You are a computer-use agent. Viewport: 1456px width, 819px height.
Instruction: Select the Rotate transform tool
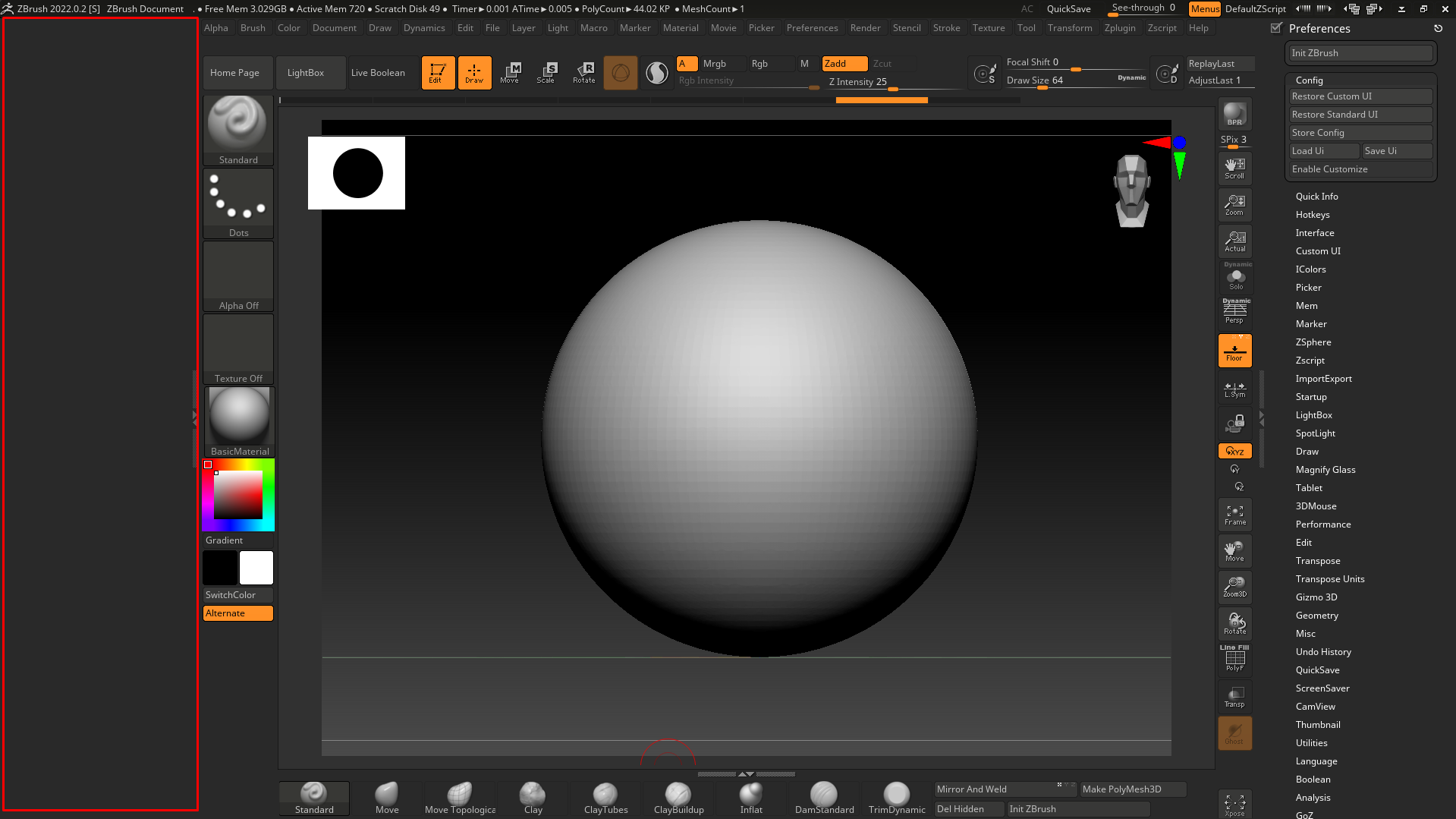[x=583, y=73]
